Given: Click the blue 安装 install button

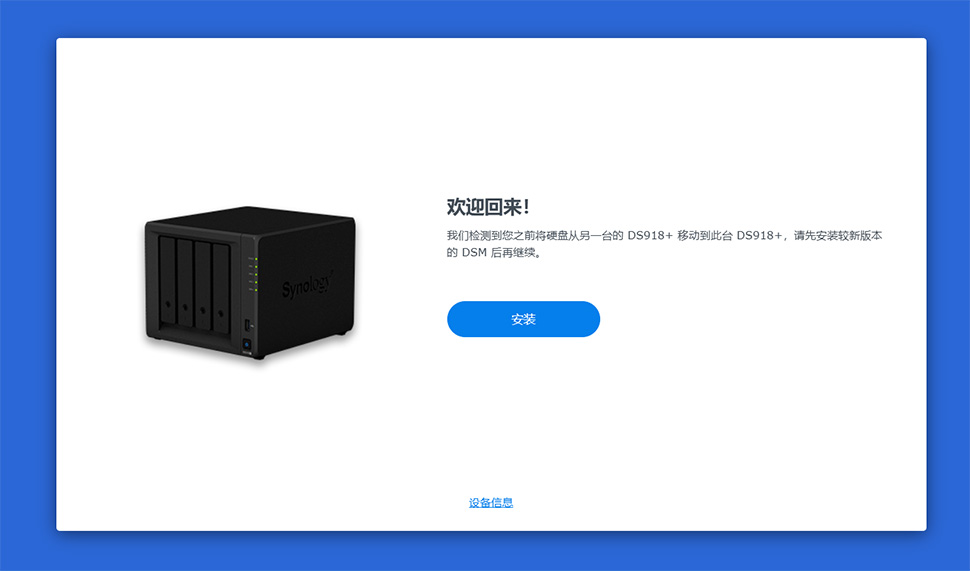Looking at the screenshot, I should 523,319.
